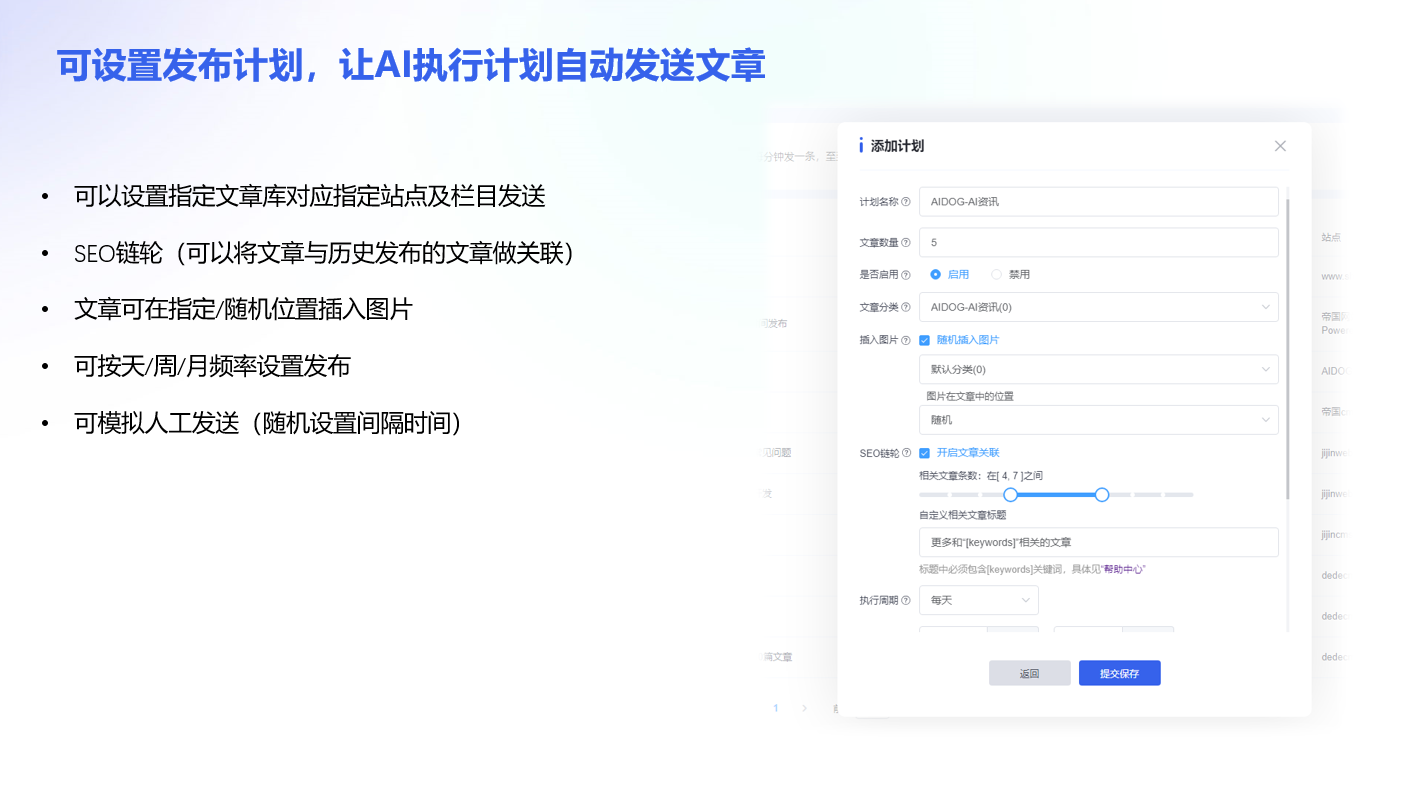
Task: Open the 帮助中心 link
Action: point(1123,569)
